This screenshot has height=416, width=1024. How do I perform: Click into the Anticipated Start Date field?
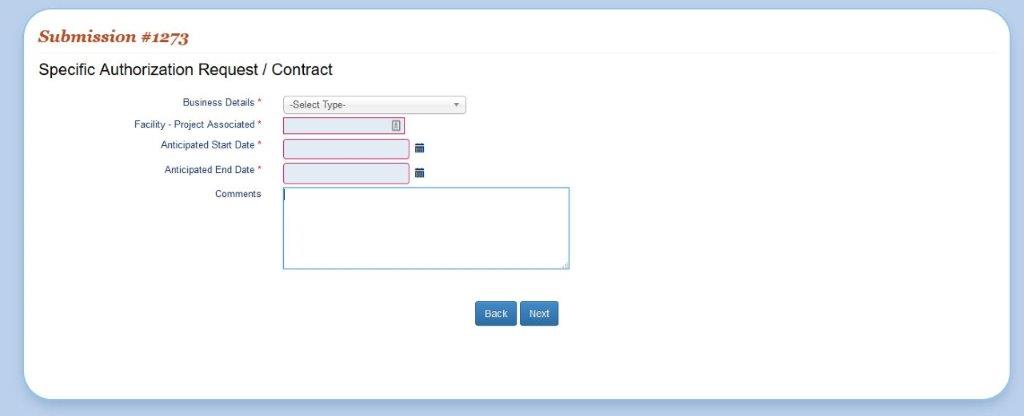[x=346, y=149]
